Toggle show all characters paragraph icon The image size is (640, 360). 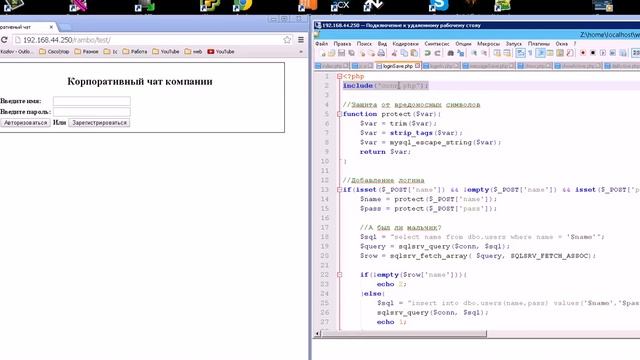click(x=530, y=53)
